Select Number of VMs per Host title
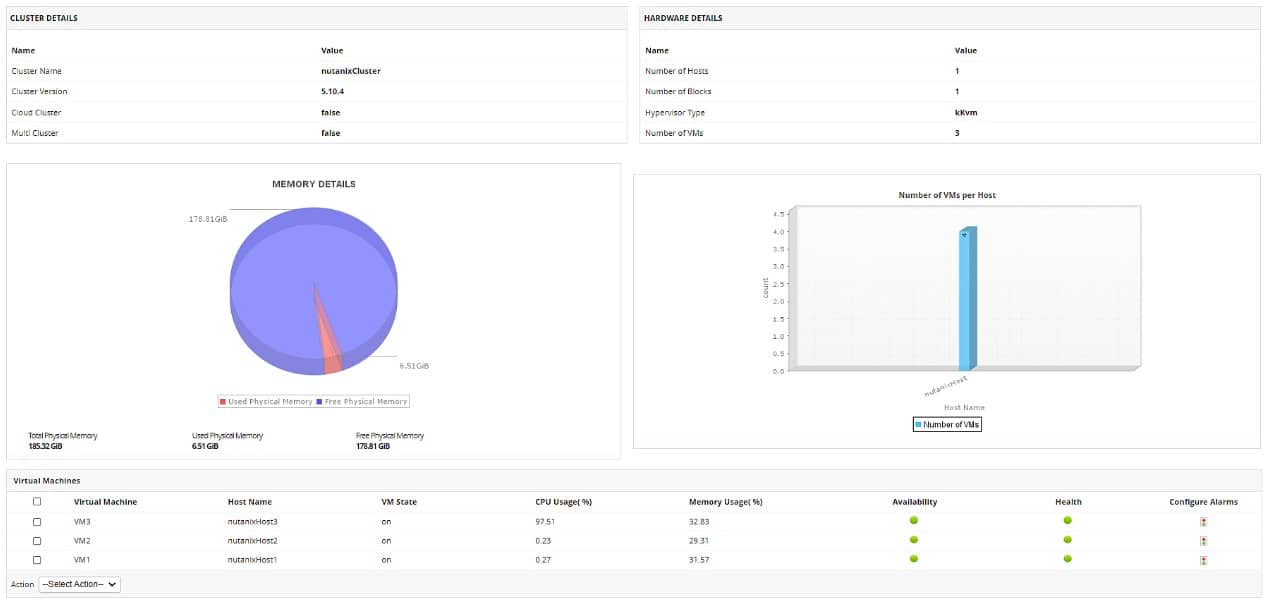Screen dimensions: 1271x601 [946, 195]
